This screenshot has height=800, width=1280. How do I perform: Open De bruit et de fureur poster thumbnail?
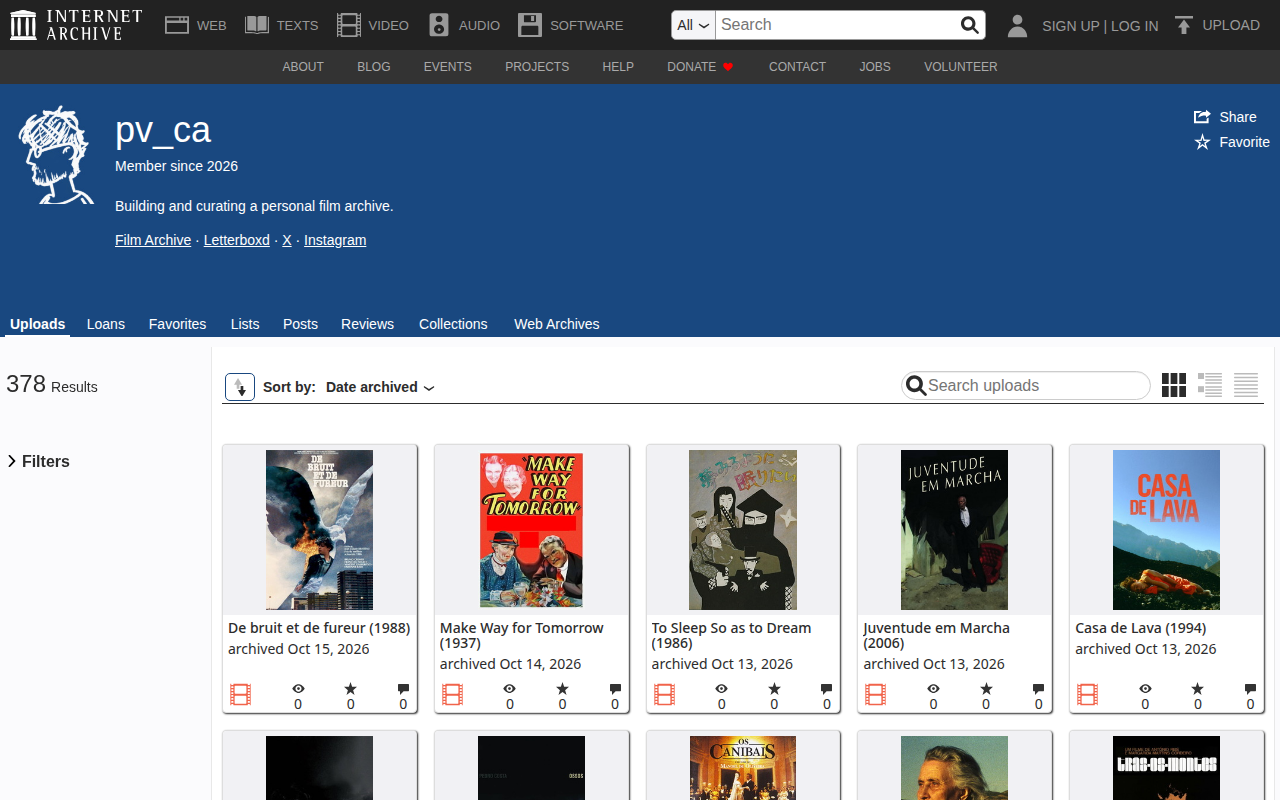pyautogui.click(x=319, y=530)
